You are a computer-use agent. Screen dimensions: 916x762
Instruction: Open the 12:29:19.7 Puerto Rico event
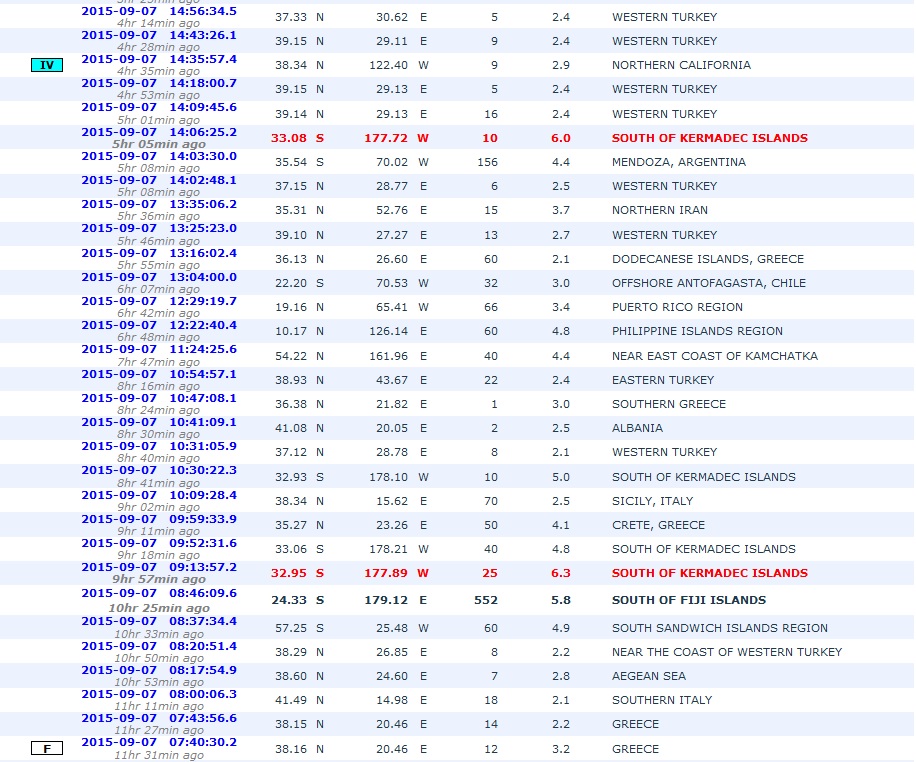[159, 301]
